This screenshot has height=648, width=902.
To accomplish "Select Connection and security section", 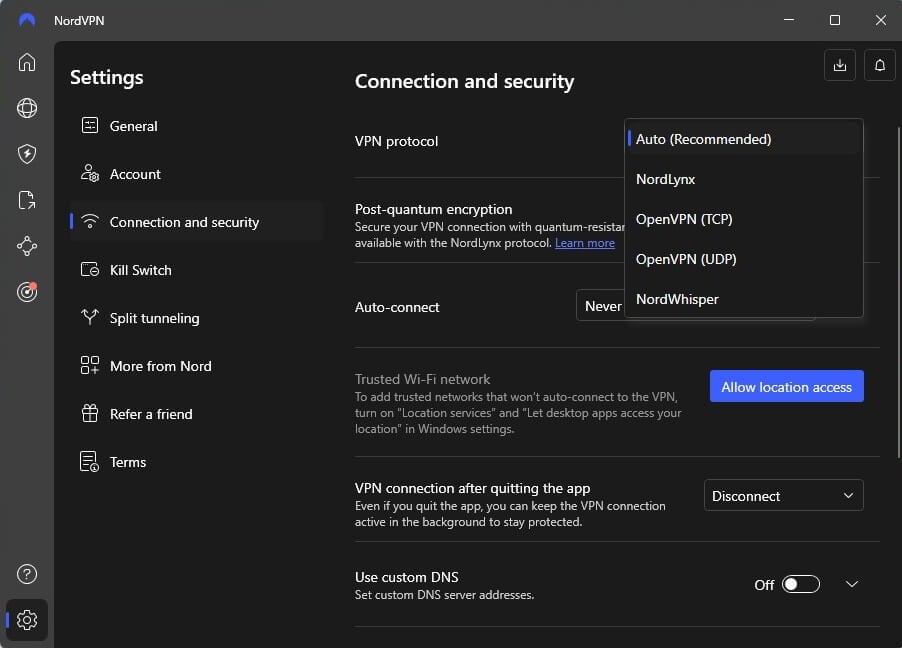I will click(196, 222).
